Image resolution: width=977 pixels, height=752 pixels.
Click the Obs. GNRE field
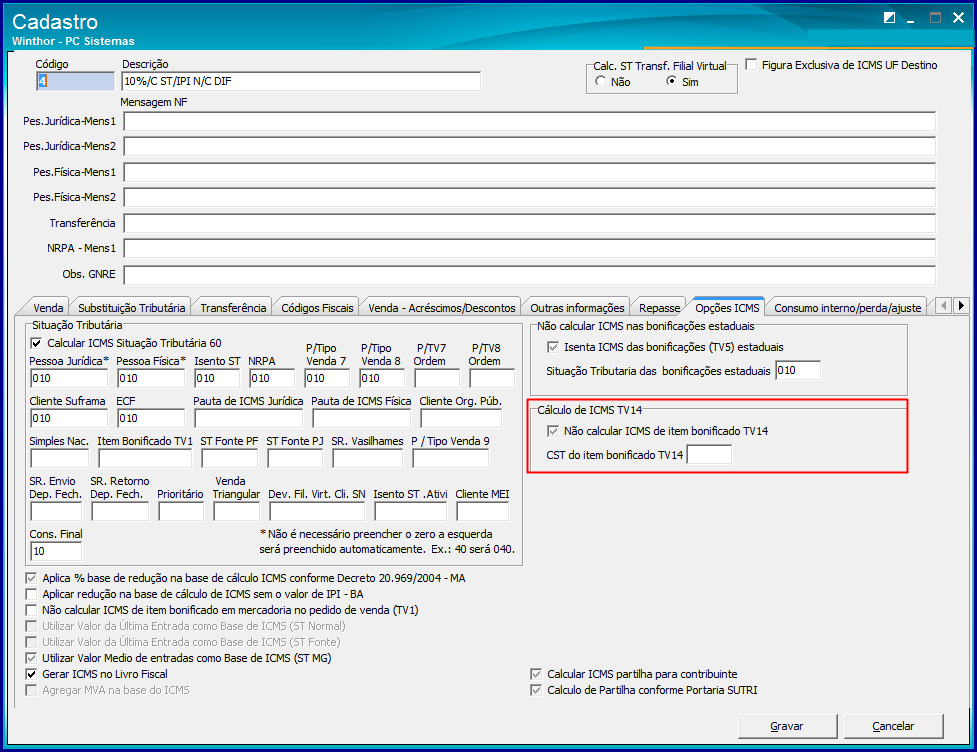pyautogui.click(x=530, y=274)
